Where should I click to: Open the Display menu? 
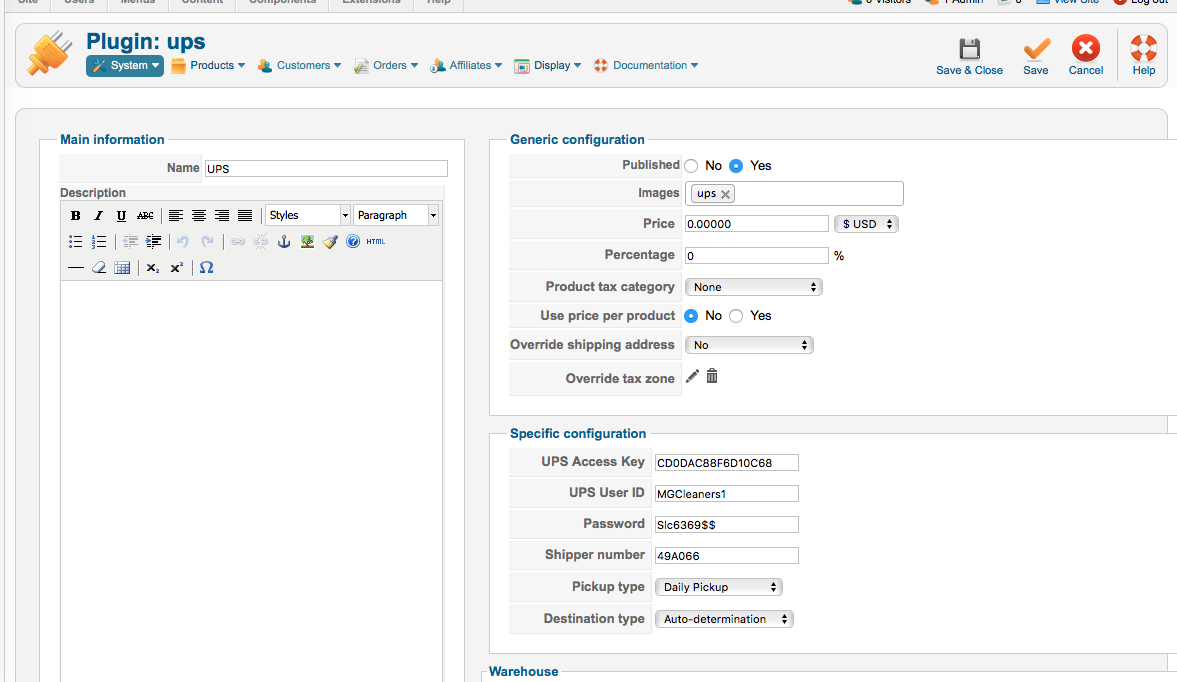point(548,65)
